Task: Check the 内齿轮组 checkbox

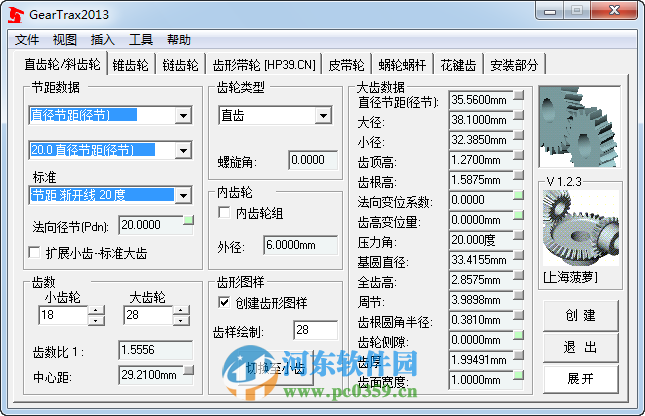Action: 224,213
